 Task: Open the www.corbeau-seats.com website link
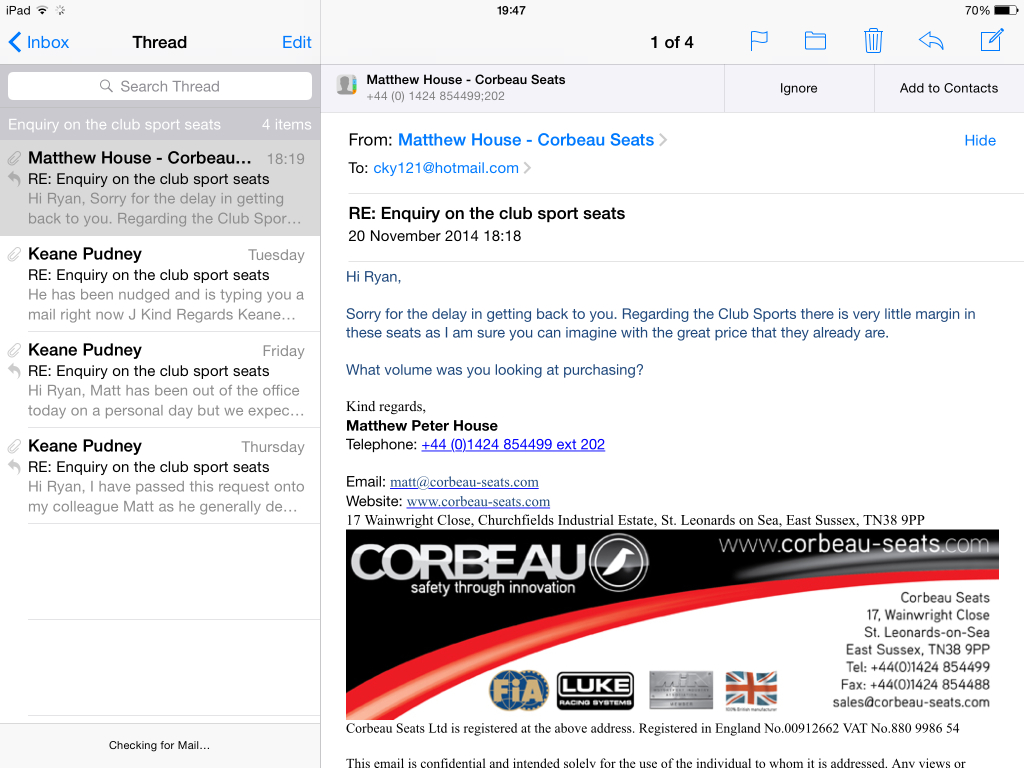tap(478, 502)
